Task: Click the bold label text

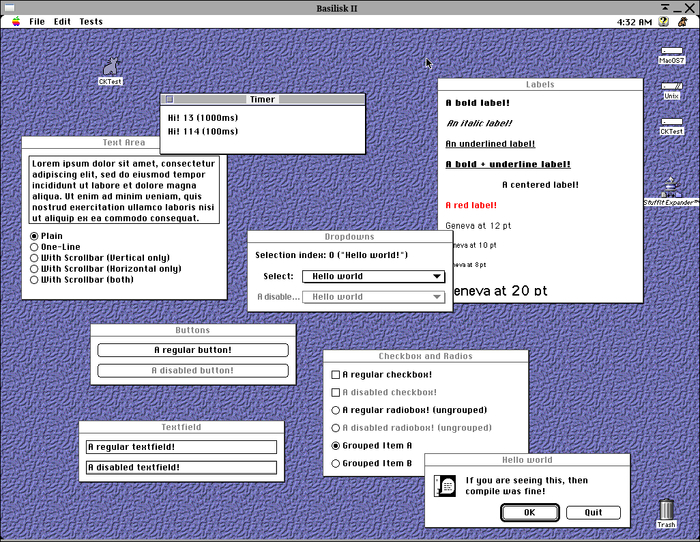Action: (478, 103)
